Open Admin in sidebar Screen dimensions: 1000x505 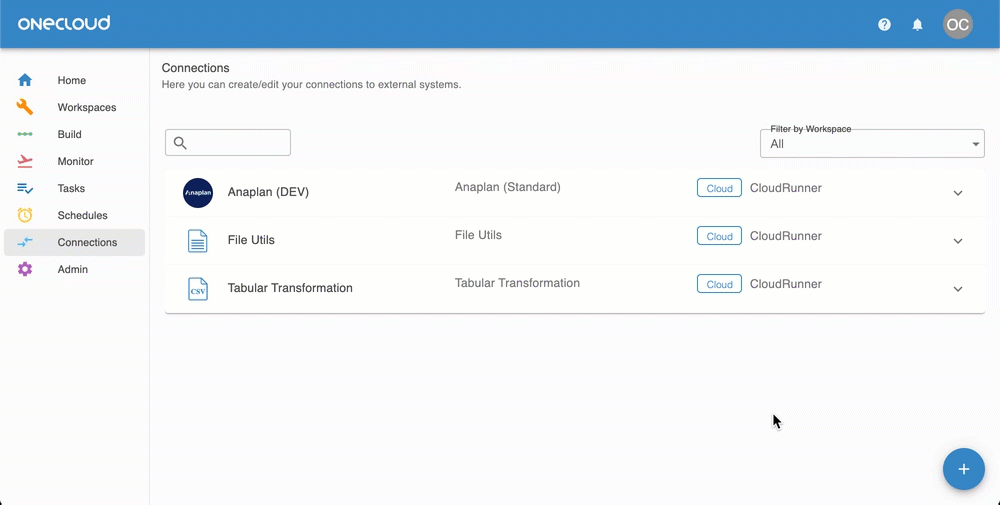tap(74, 269)
